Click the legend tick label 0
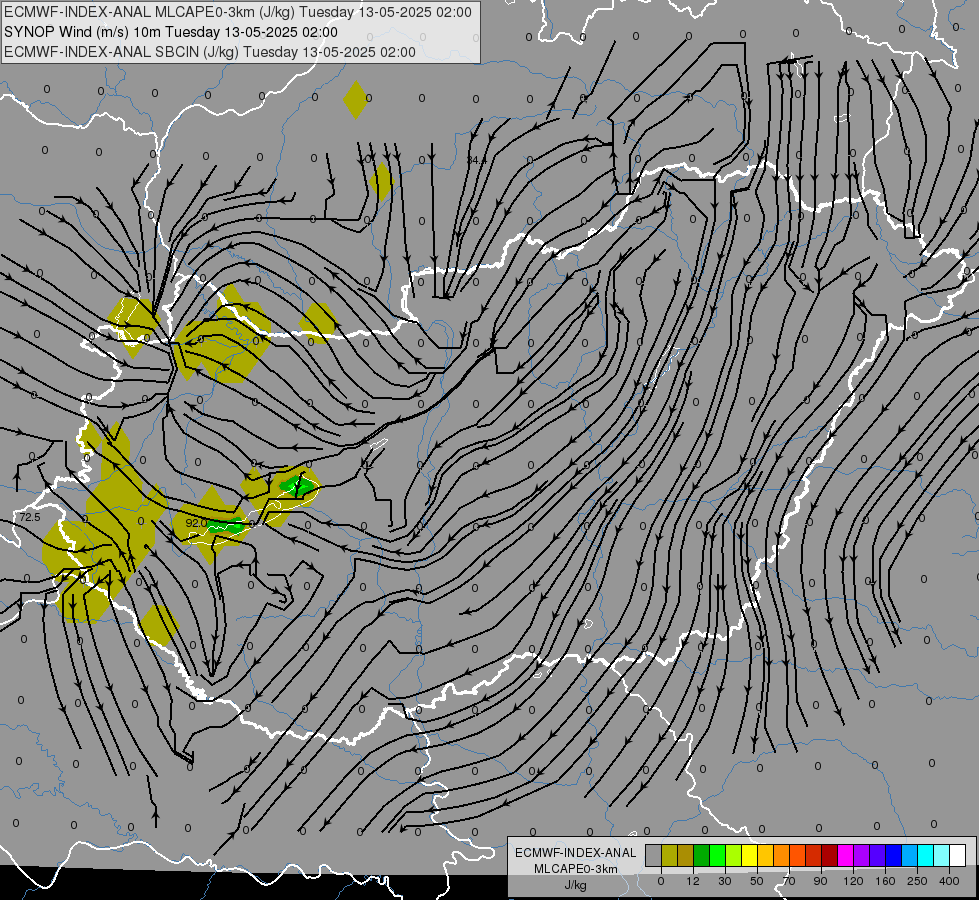979x900 pixels. click(661, 881)
